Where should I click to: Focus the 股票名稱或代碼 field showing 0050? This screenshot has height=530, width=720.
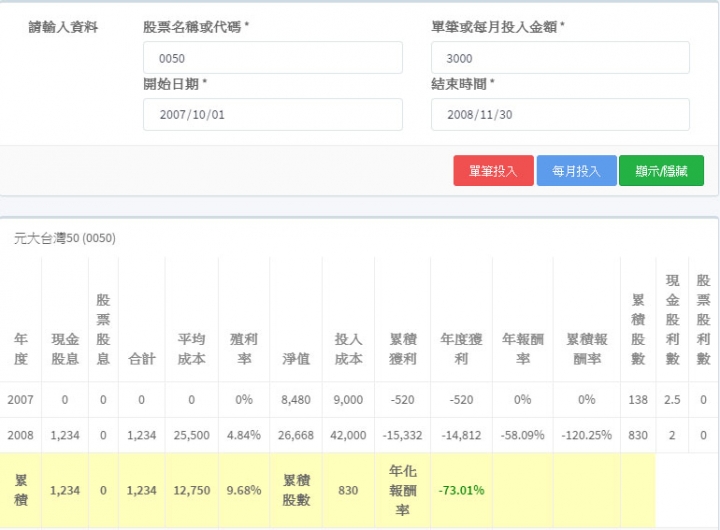pos(273,58)
